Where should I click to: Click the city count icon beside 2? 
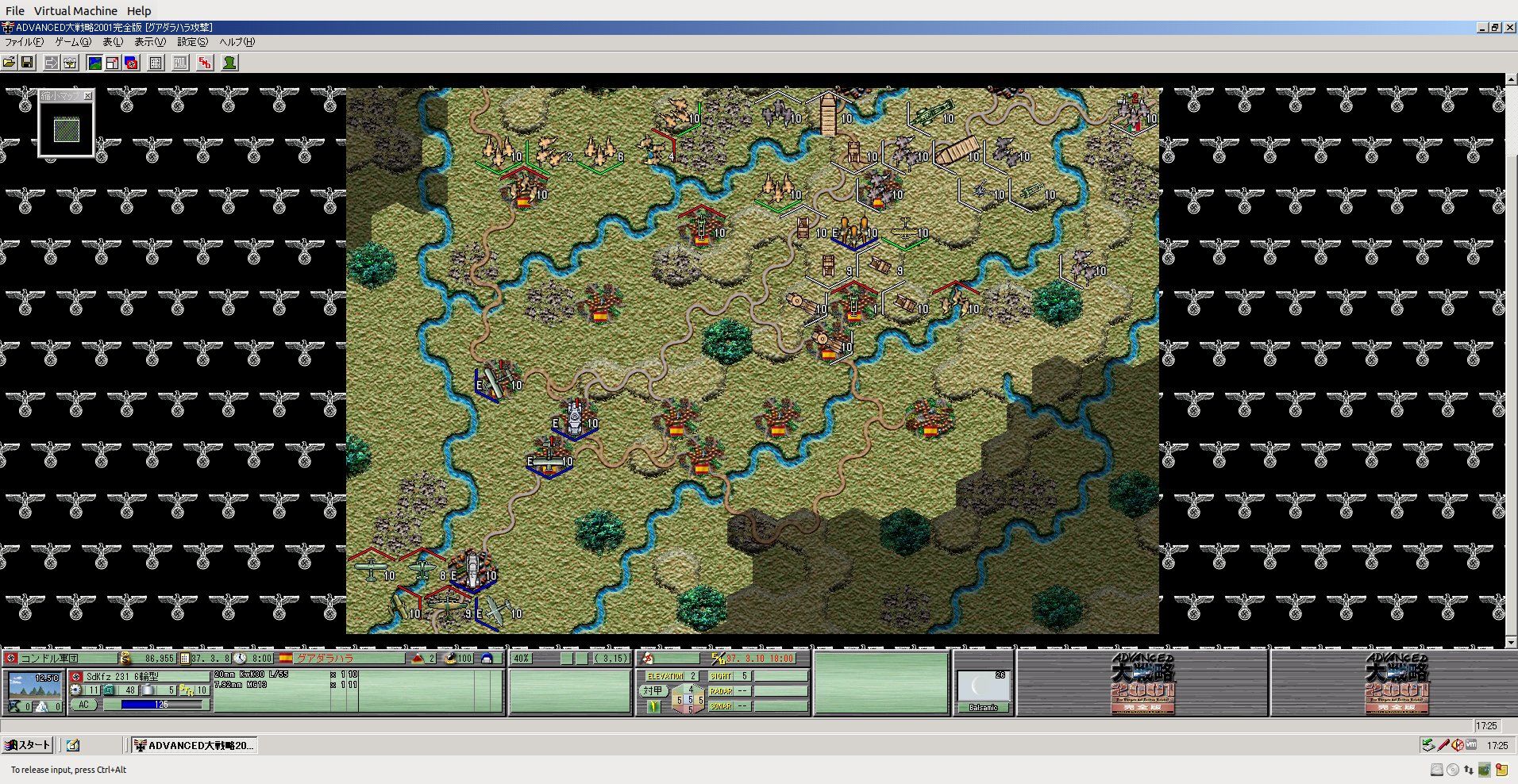point(418,658)
